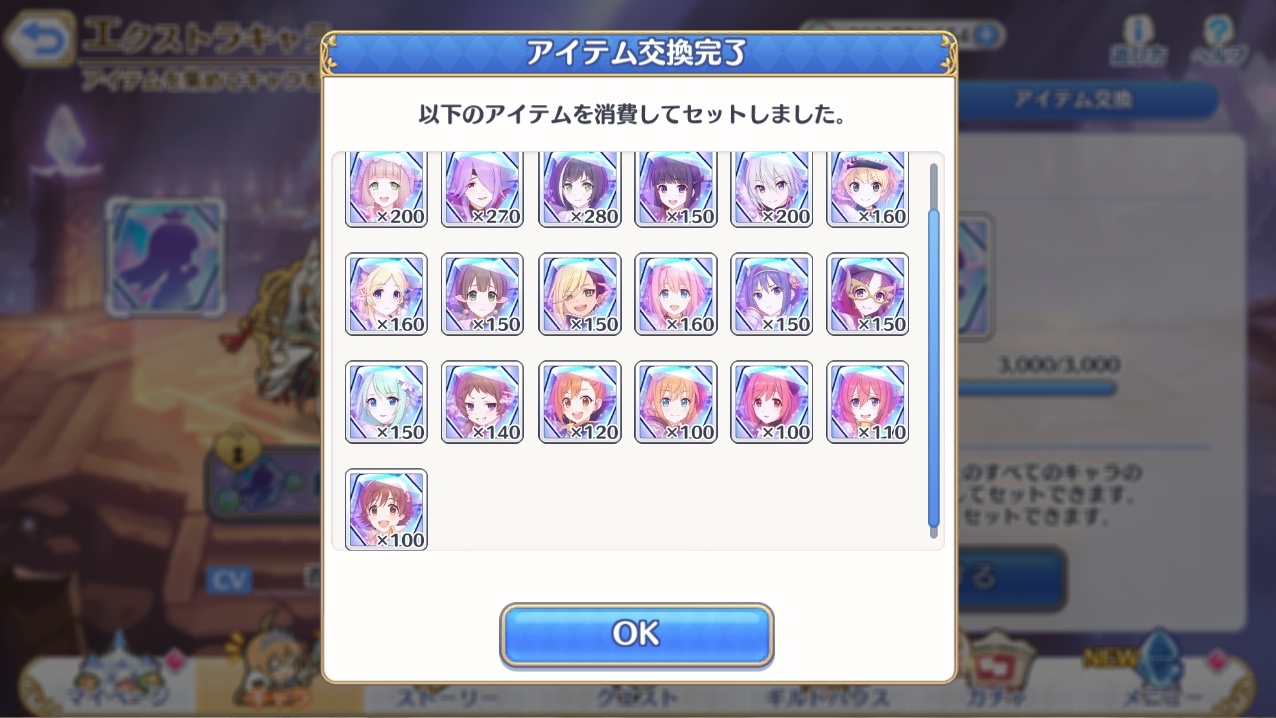Image resolution: width=1276 pixels, height=718 pixels.
Task: Tap the character piece icon with ×140
Action: coord(482,402)
